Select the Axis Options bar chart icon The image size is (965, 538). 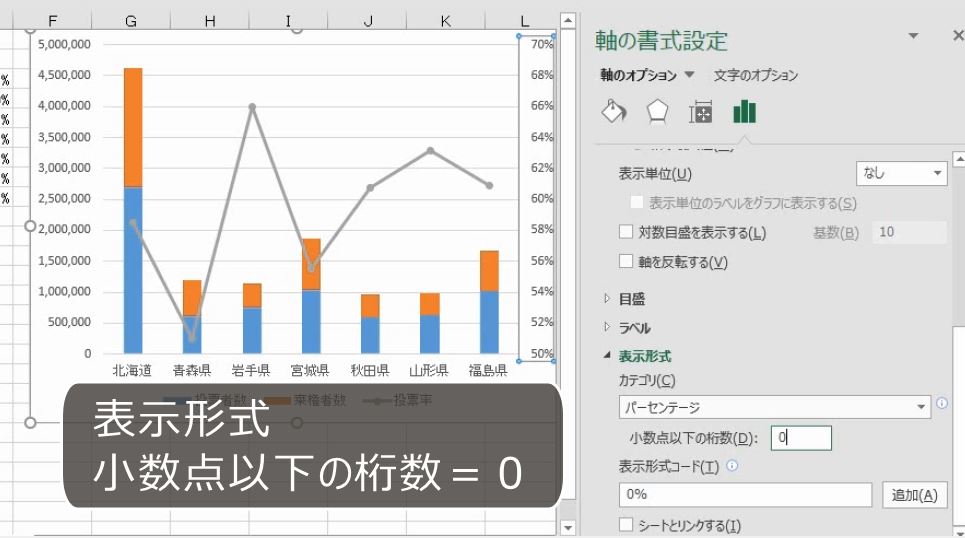(x=744, y=112)
